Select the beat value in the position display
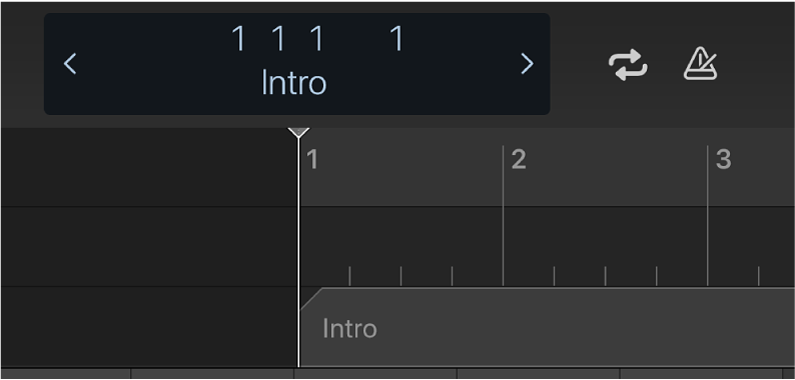 pos(278,39)
